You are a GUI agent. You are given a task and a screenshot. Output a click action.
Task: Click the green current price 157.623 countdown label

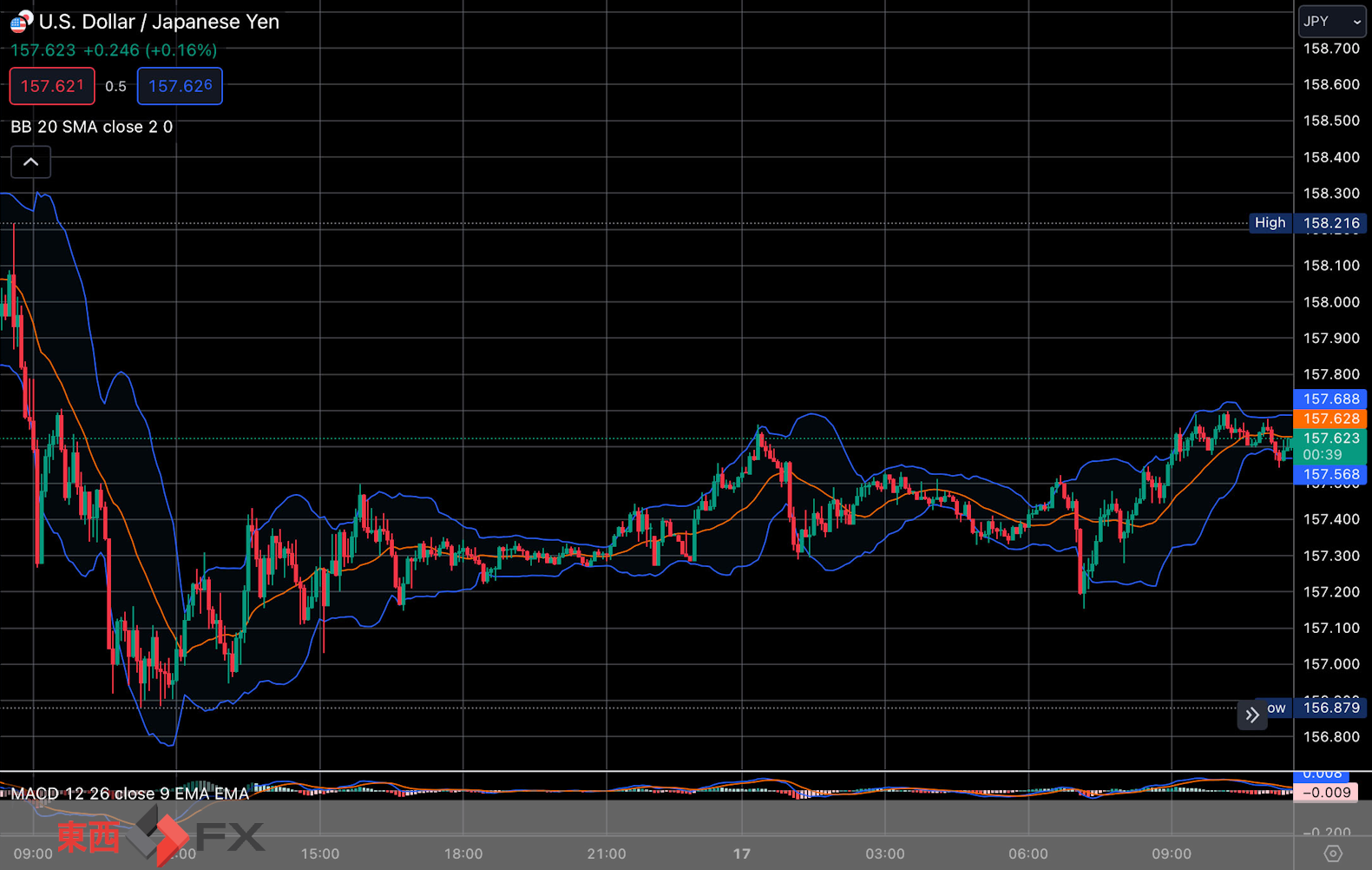pos(1330,446)
